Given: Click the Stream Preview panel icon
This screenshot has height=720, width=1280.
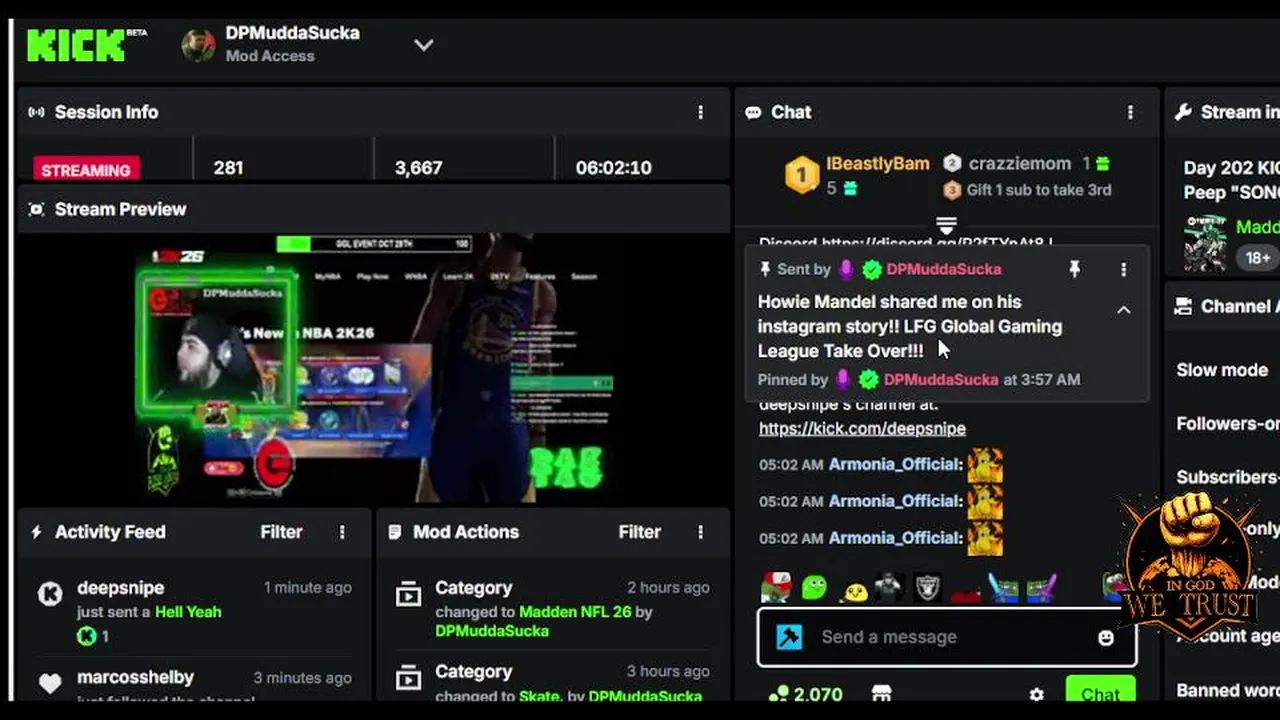Looking at the screenshot, I should [36, 209].
